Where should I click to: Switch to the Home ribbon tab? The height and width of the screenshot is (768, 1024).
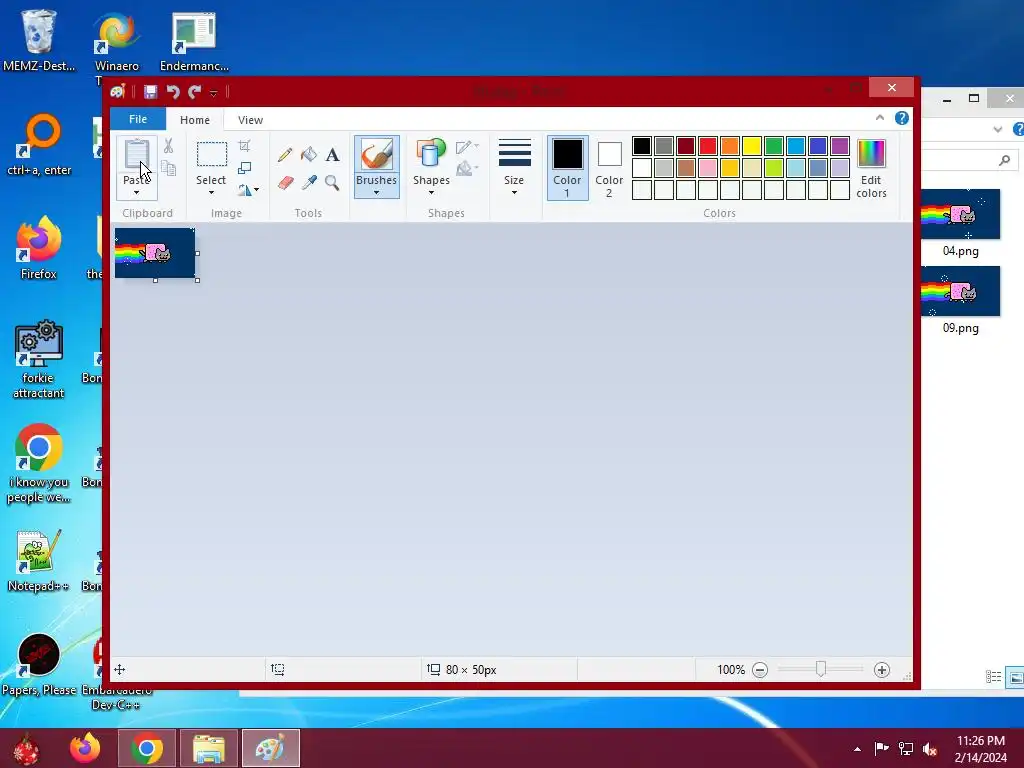point(195,120)
